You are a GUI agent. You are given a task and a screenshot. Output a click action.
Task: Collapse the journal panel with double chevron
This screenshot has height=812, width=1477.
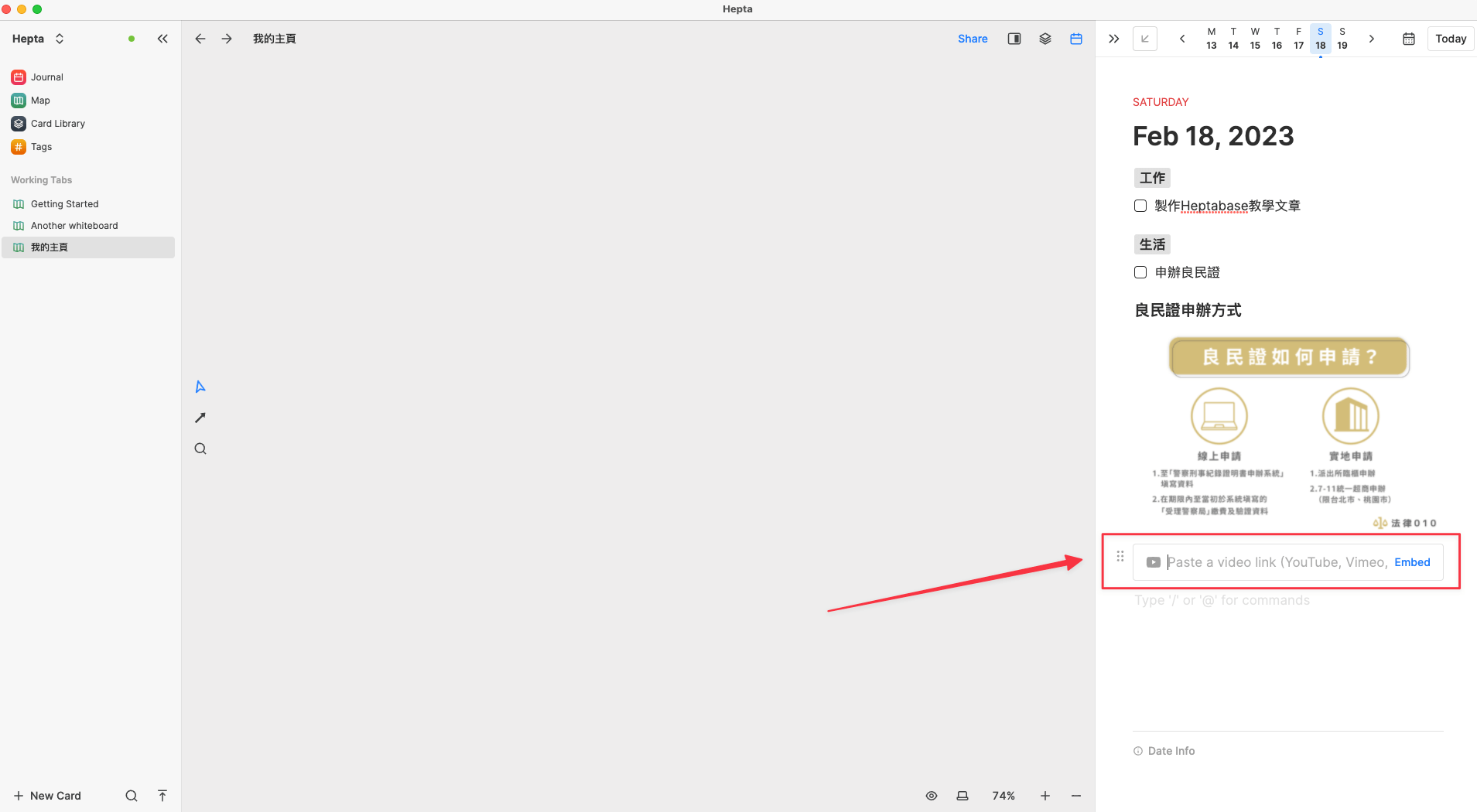click(1113, 39)
